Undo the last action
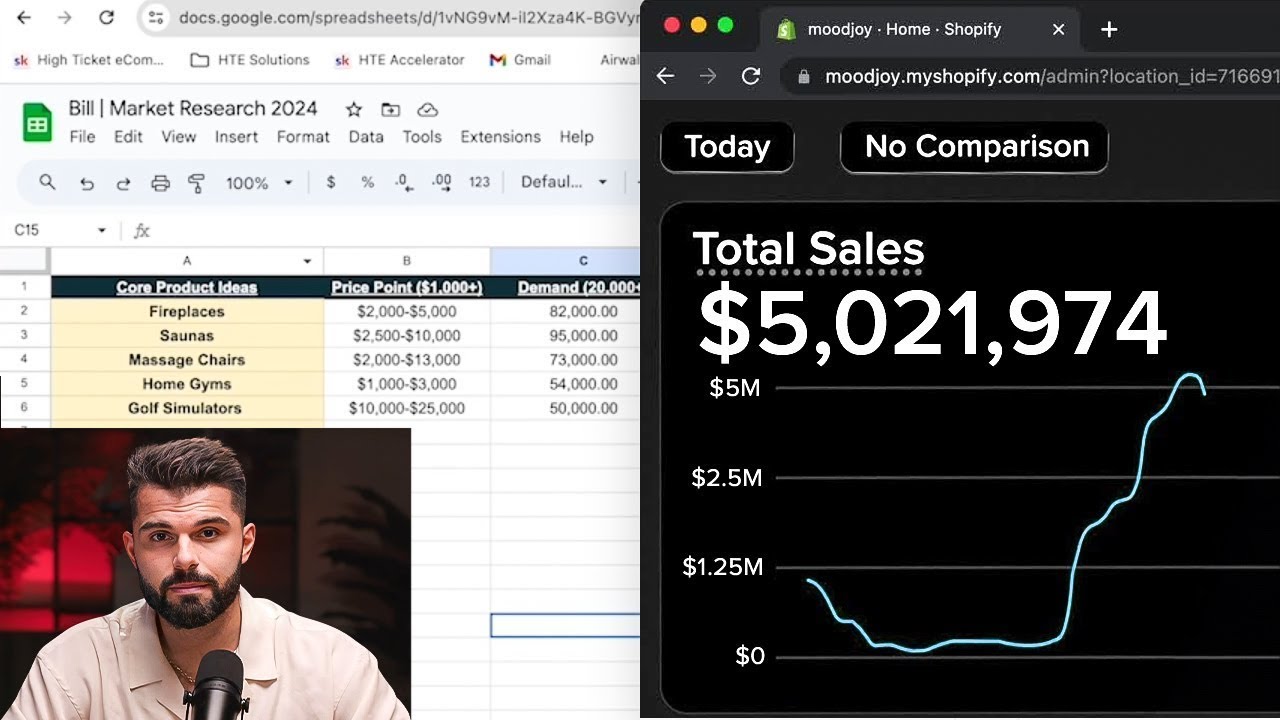 pyautogui.click(x=88, y=183)
